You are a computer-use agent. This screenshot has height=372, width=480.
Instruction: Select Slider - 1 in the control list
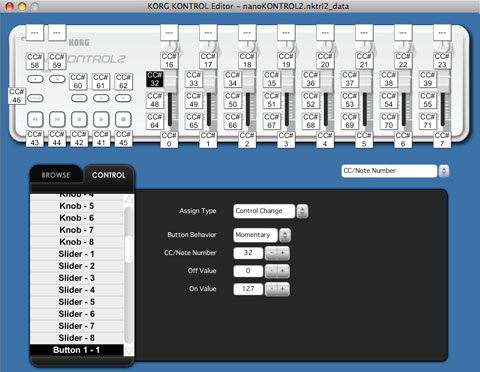pyautogui.click(x=77, y=254)
